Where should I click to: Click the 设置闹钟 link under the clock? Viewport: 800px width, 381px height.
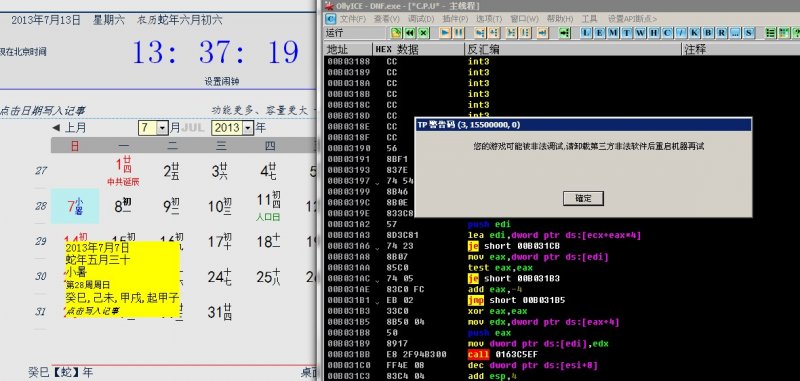pyautogui.click(x=221, y=82)
